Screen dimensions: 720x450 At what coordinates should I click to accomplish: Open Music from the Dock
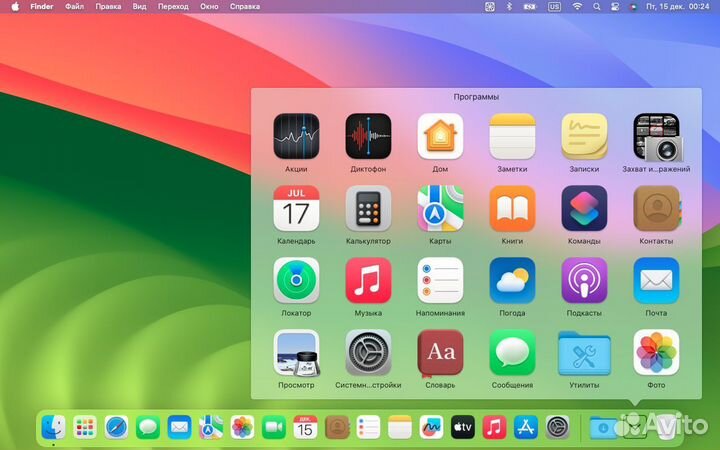pos(494,427)
